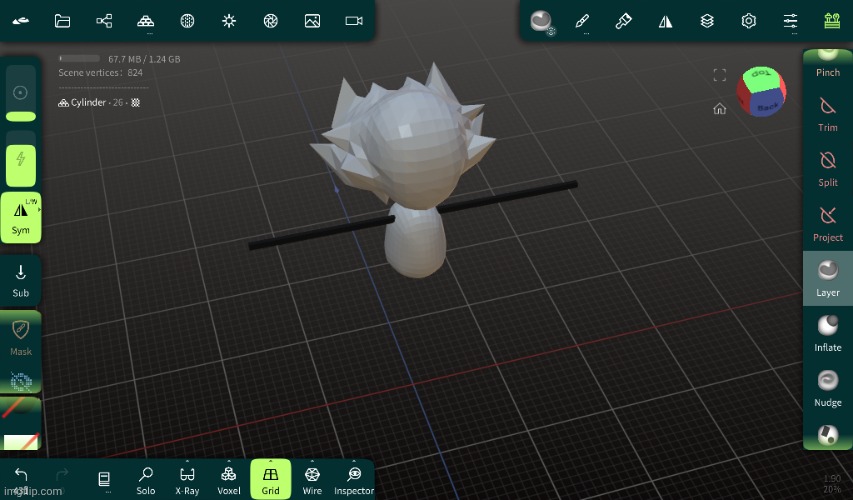Toggle the Sym symmetry button
Viewport: 853px width, 500px height.
point(21,217)
